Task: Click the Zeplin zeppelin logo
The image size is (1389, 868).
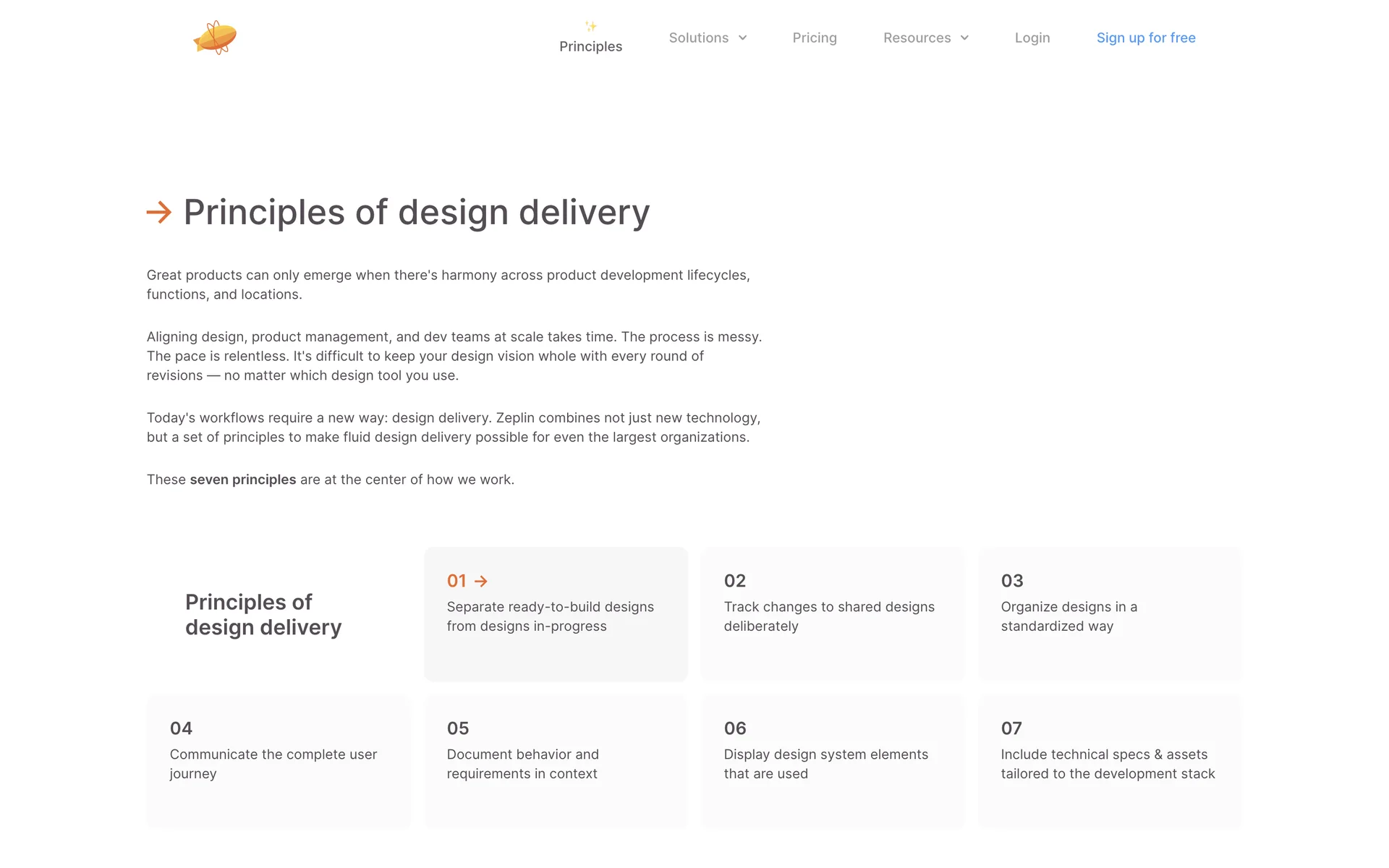Action: tap(215, 38)
